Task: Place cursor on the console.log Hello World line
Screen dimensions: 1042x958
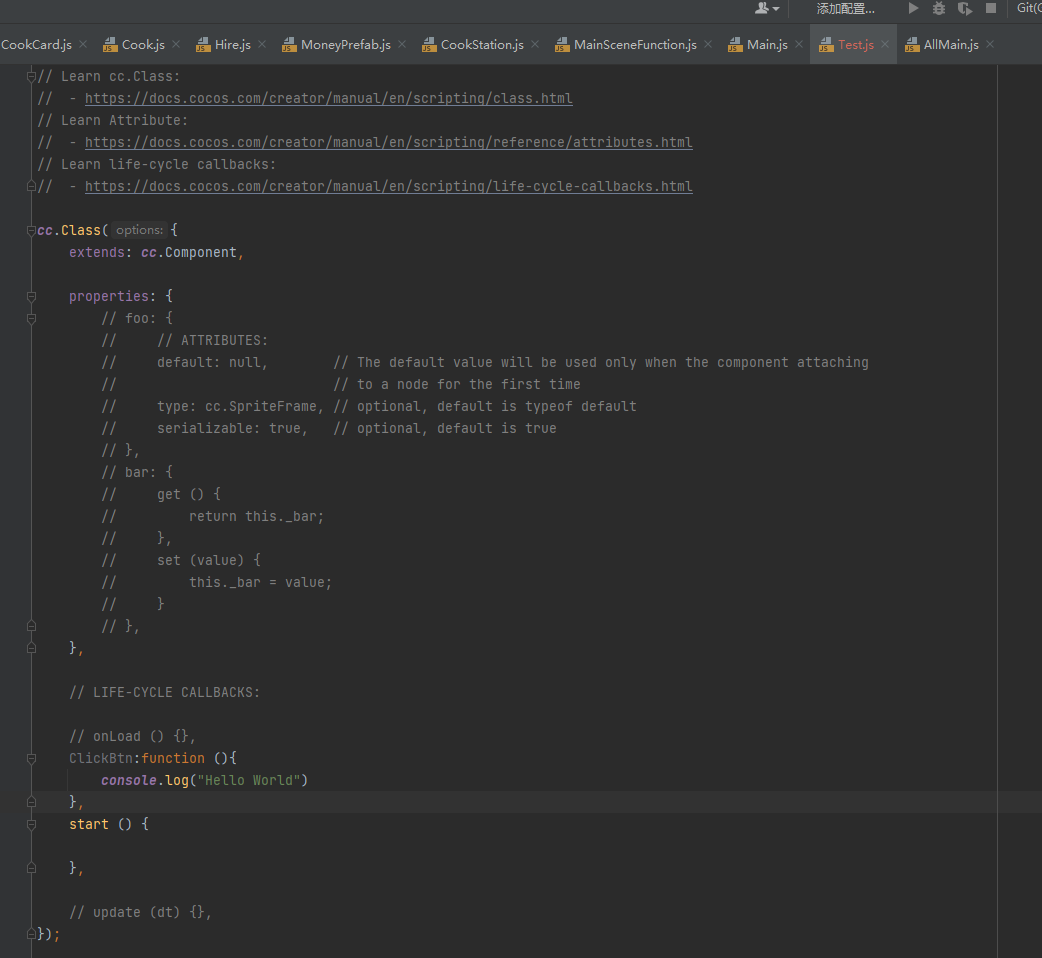Action: pyautogui.click(x=204, y=780)
